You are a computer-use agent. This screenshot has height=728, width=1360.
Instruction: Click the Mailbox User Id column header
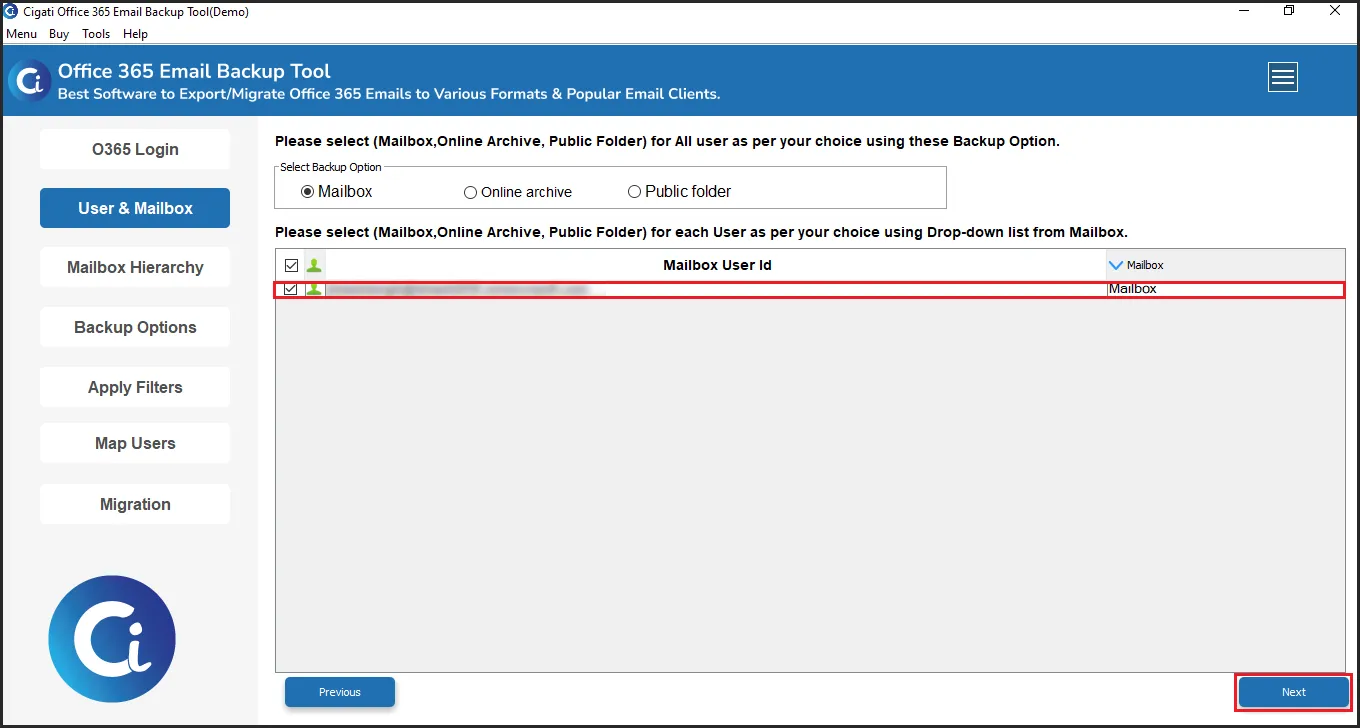pyautogui.click(x=717, y=265)
